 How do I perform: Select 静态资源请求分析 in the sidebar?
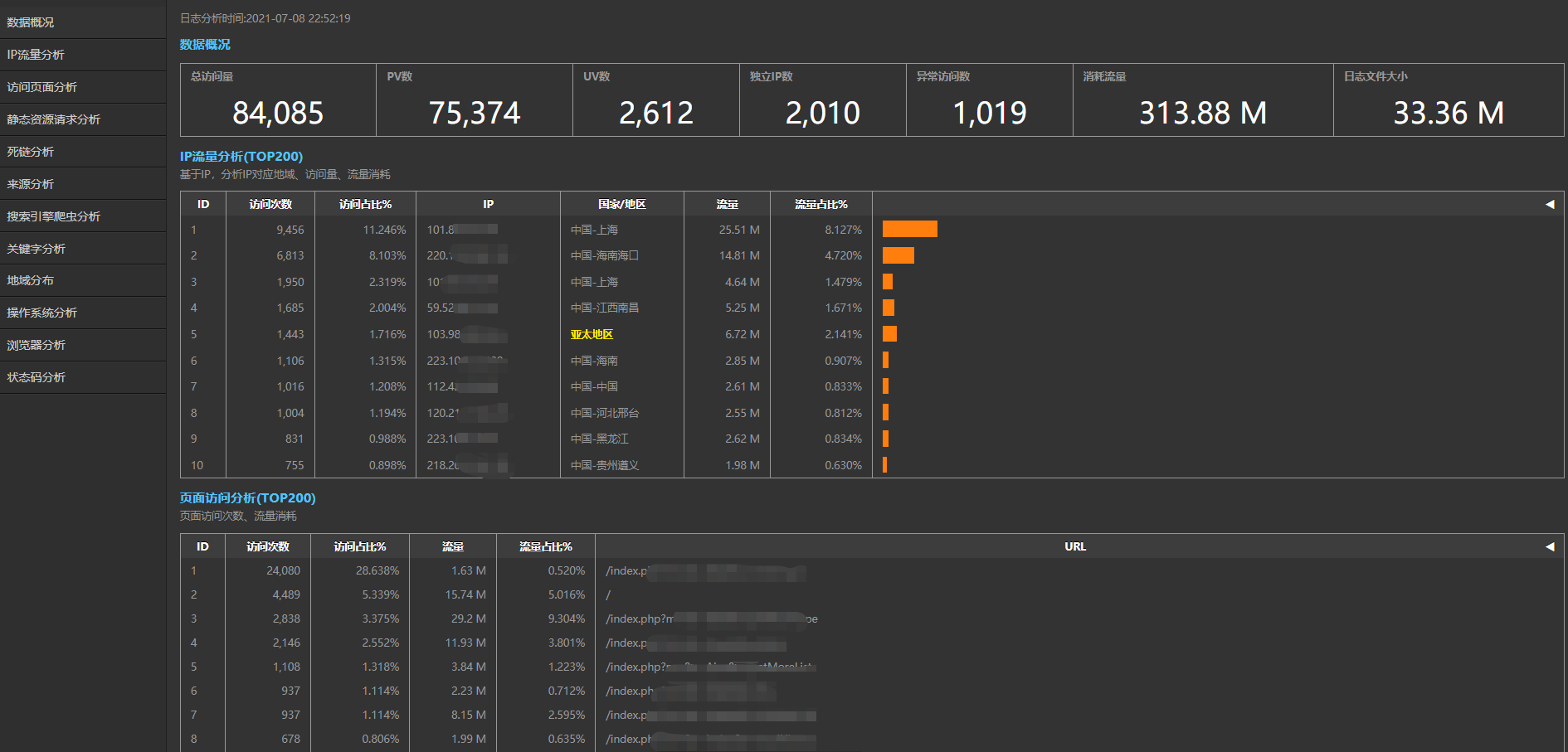coord(83,119)
